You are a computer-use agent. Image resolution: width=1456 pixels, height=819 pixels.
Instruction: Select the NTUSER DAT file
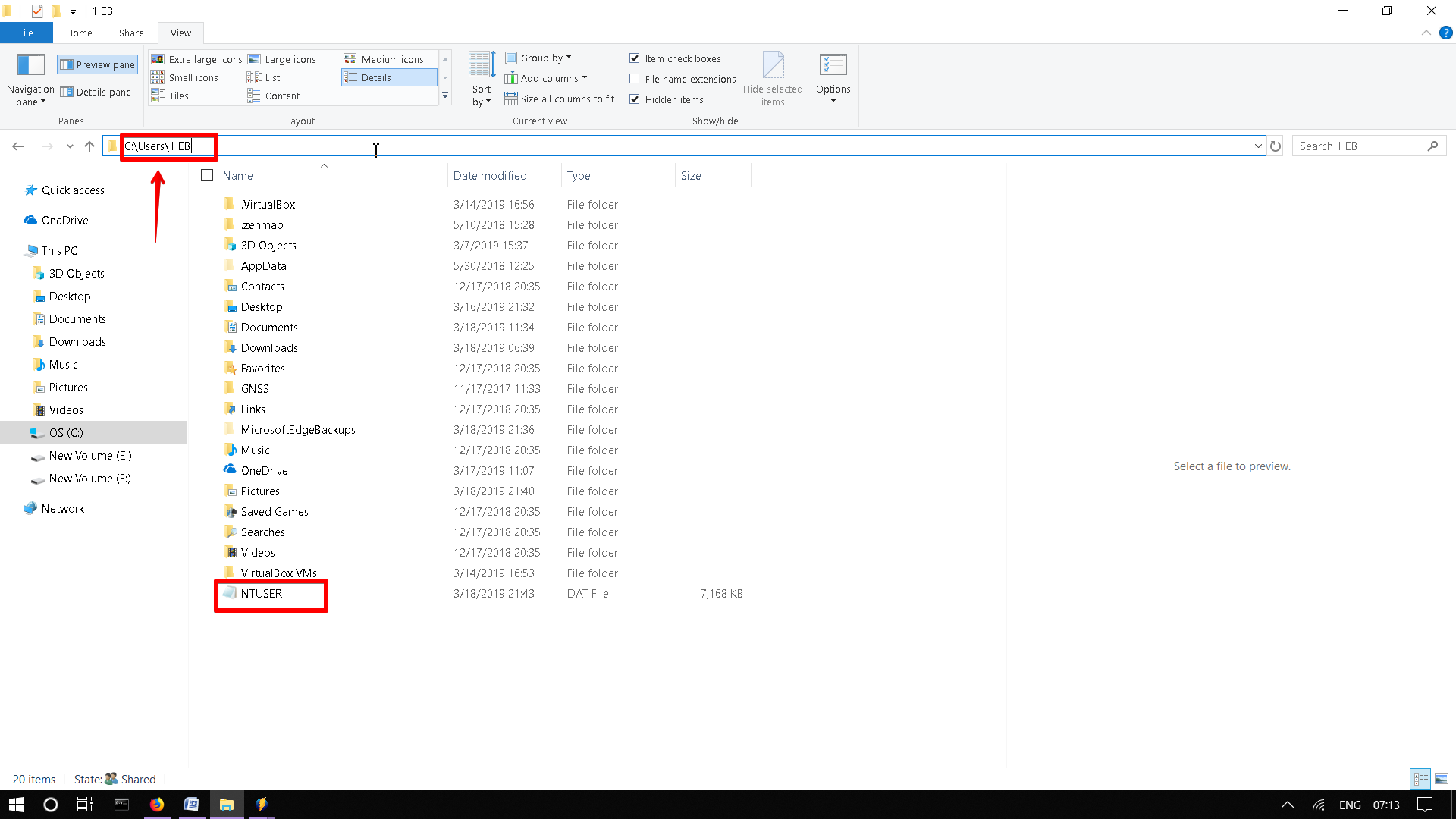[262, 593]
